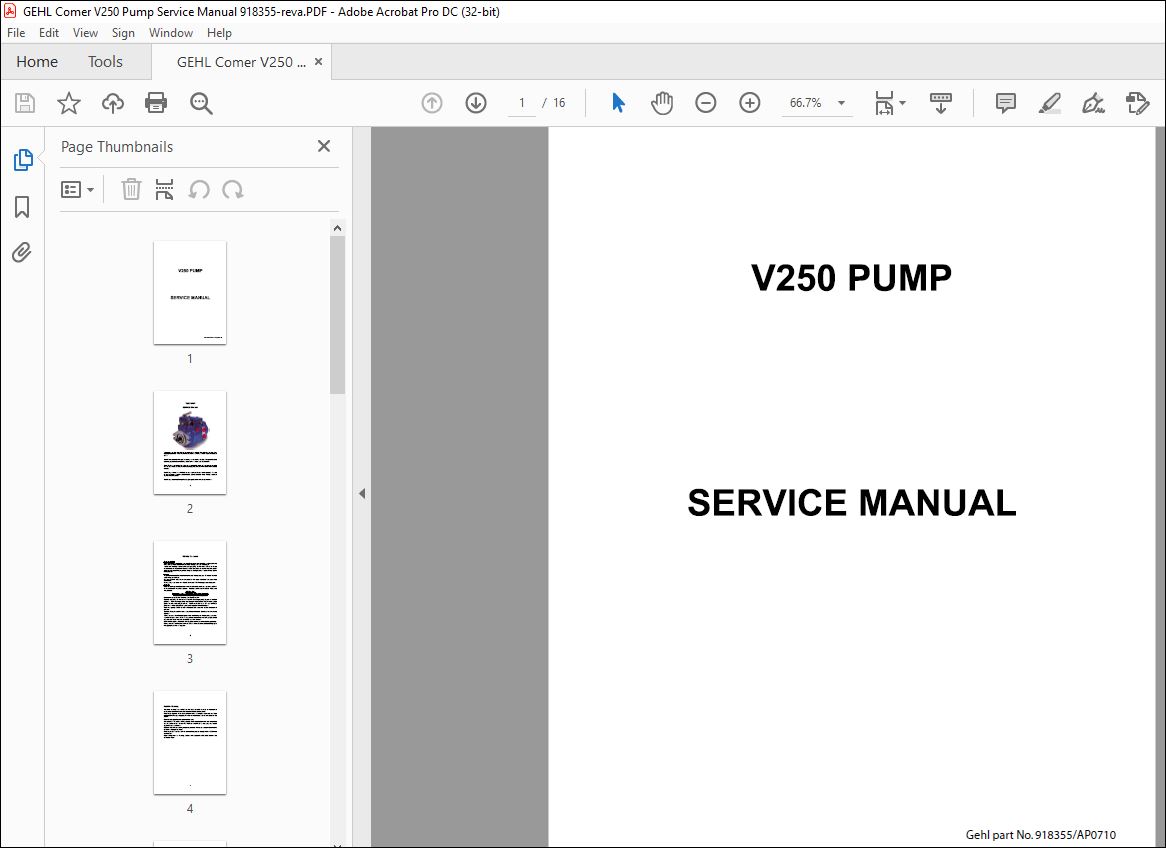Open the Help menu

(x=219, y=33)
